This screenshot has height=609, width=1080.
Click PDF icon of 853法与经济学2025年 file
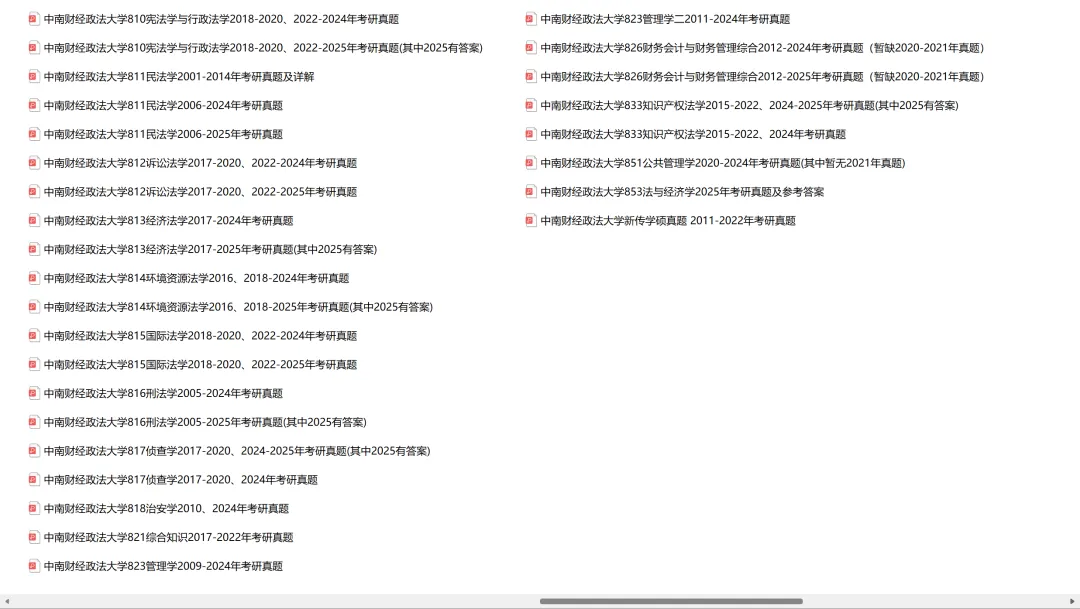(x=530, y=192)
